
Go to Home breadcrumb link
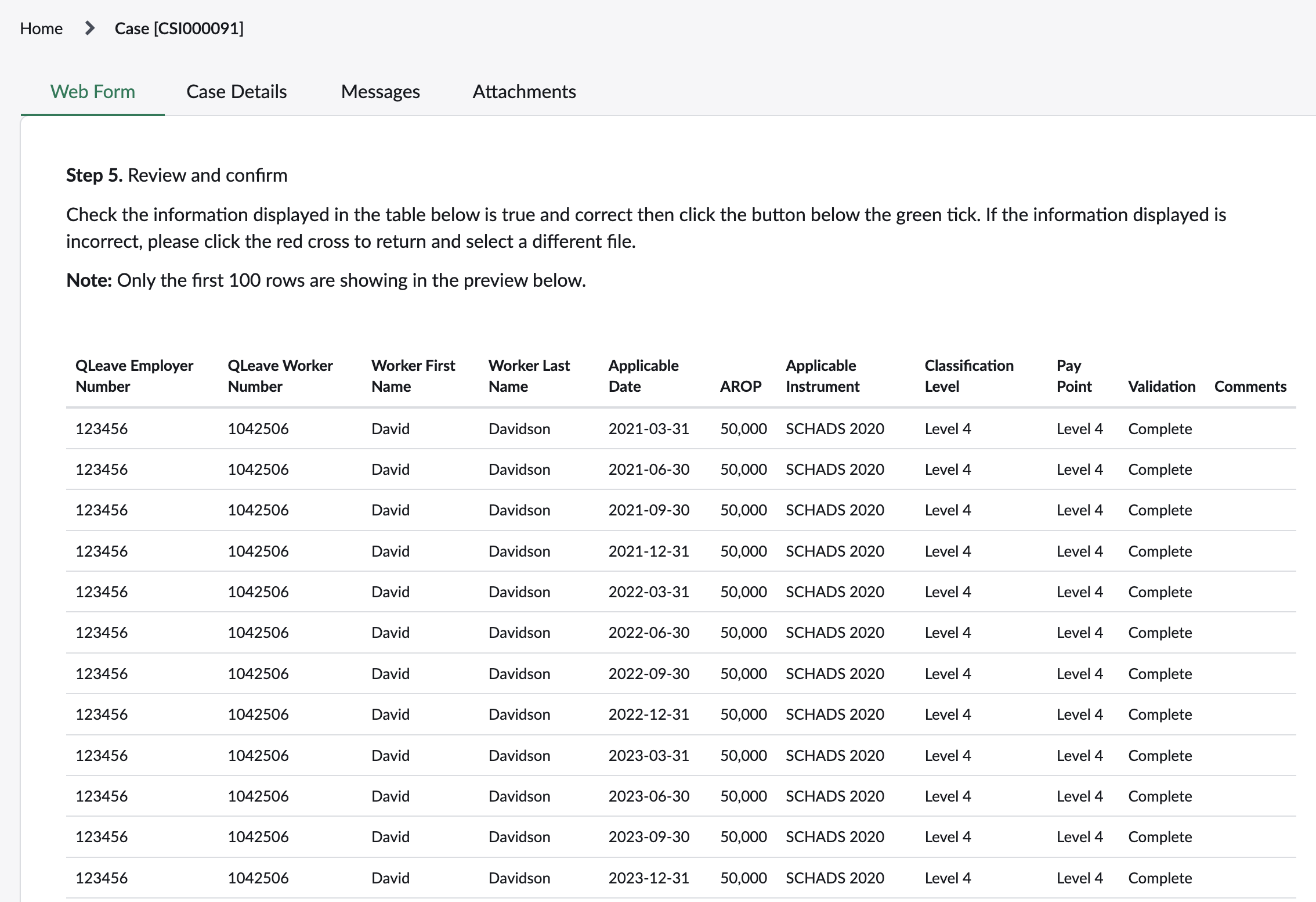(x=41, y=28)
